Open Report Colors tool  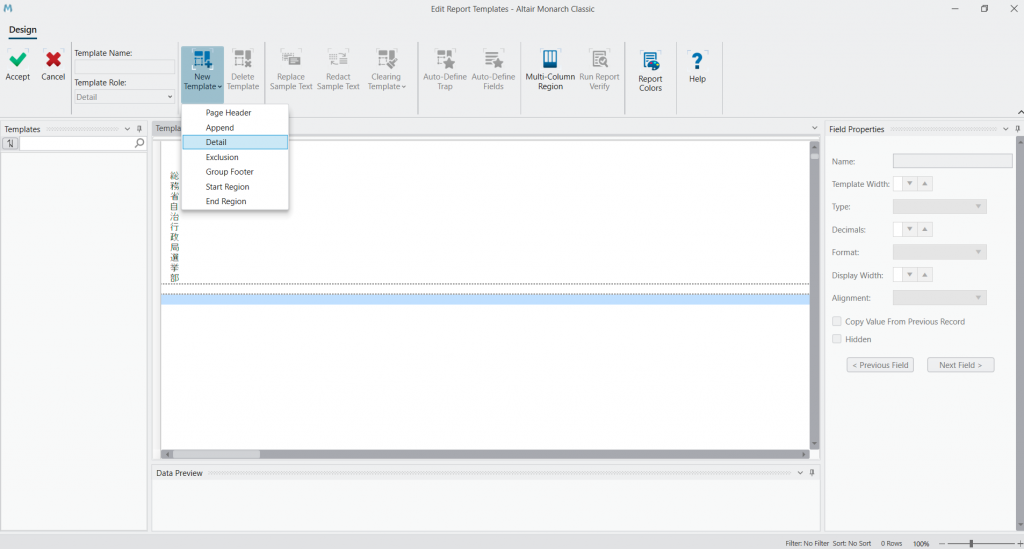coord(650,72)
